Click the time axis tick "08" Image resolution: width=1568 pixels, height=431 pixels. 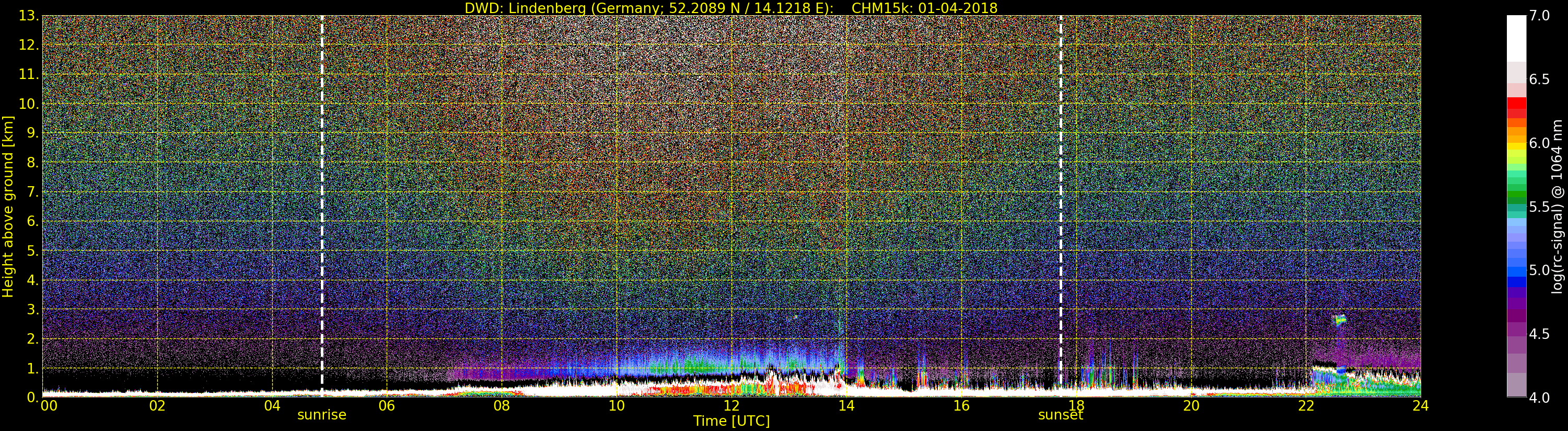[x=502, y=406]
